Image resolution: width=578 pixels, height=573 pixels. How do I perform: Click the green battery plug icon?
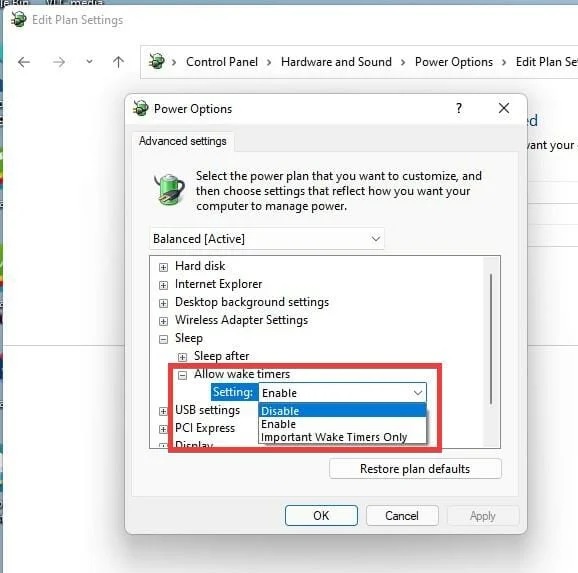pos(170,190)
